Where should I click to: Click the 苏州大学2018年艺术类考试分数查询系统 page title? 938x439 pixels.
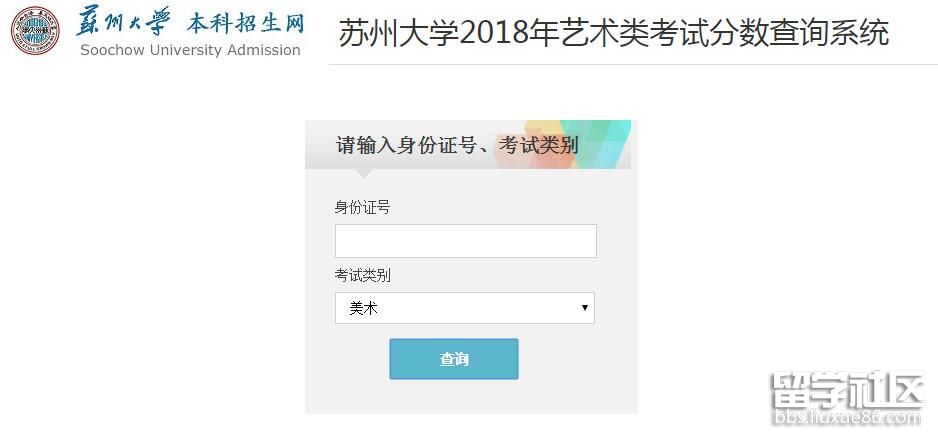[613, 33]
